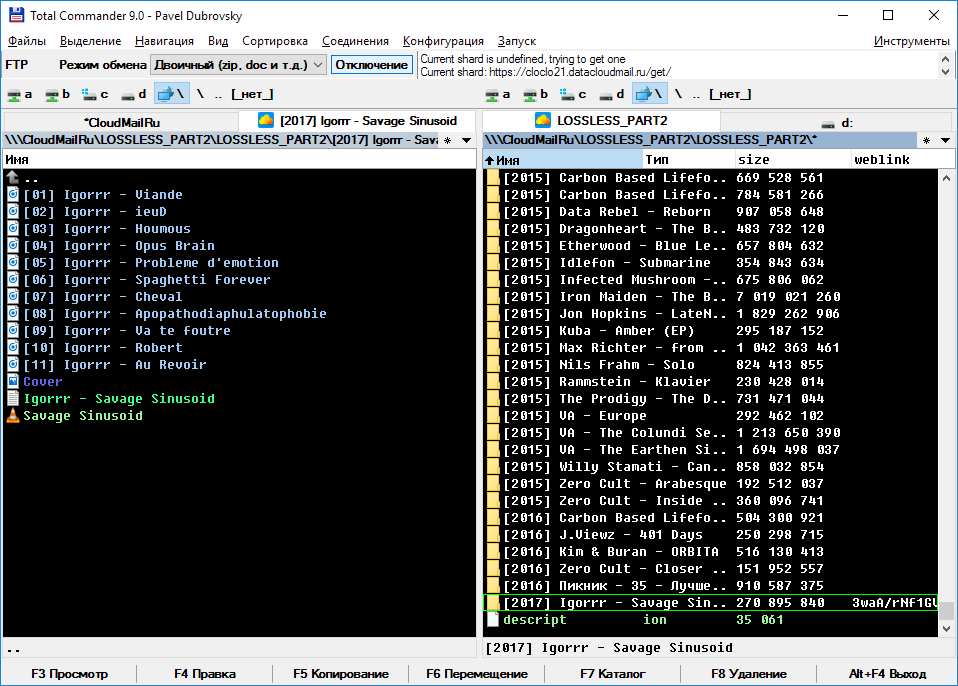Go to root in left panel drive bar

[x=200, y=94]
